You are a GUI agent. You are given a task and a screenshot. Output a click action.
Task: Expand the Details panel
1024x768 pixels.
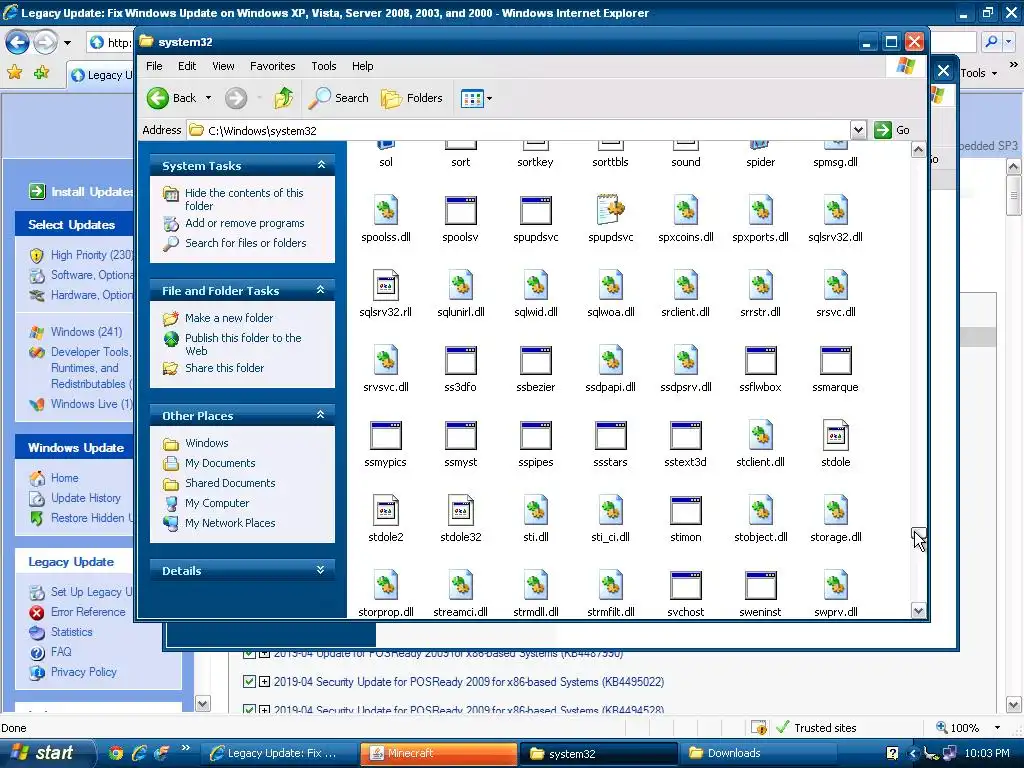[x=321, y=570]
